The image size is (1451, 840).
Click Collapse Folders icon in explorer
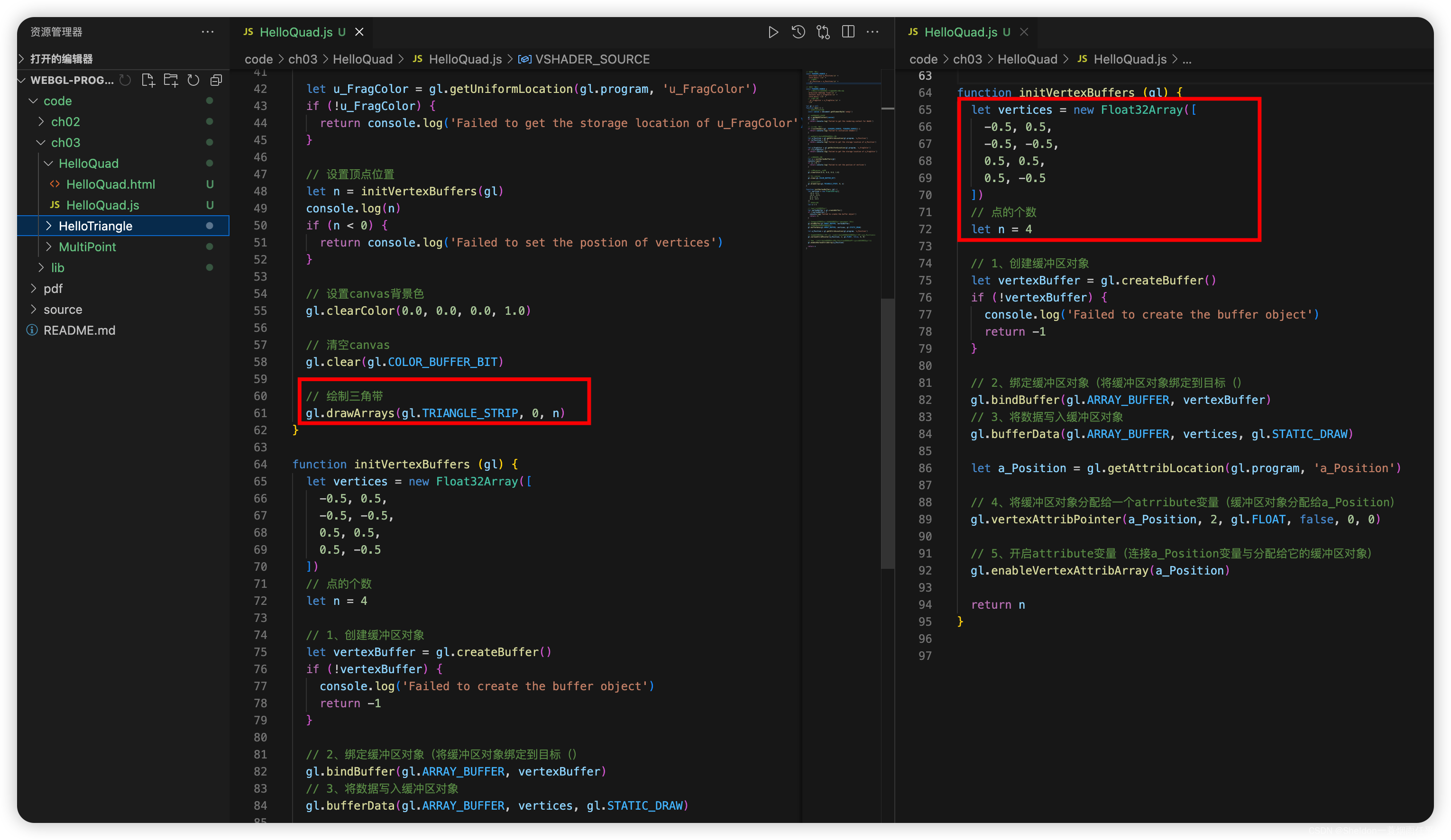pyautogui.click(x=217, y=80)
